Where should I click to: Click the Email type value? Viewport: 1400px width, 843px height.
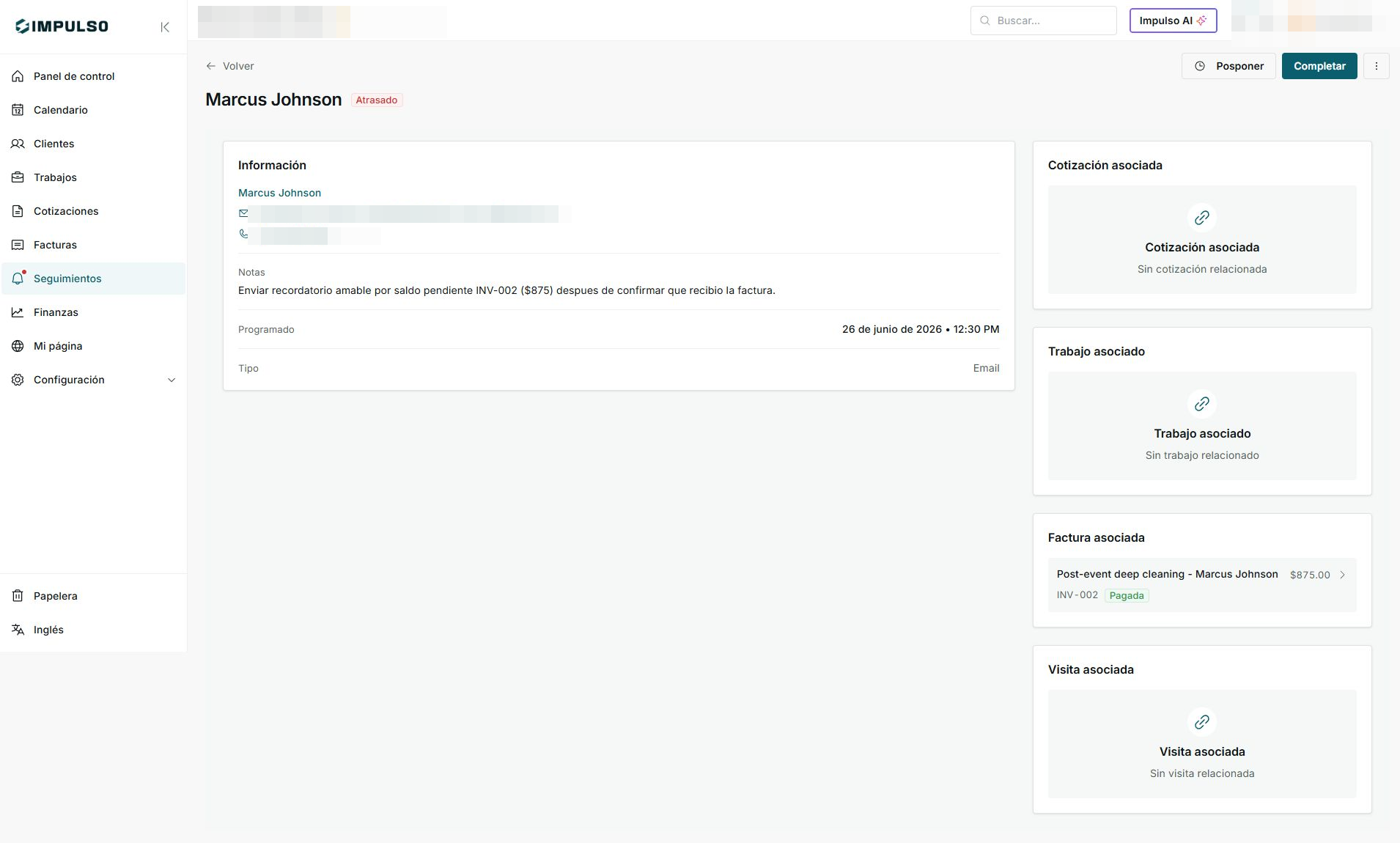[986, 368]
